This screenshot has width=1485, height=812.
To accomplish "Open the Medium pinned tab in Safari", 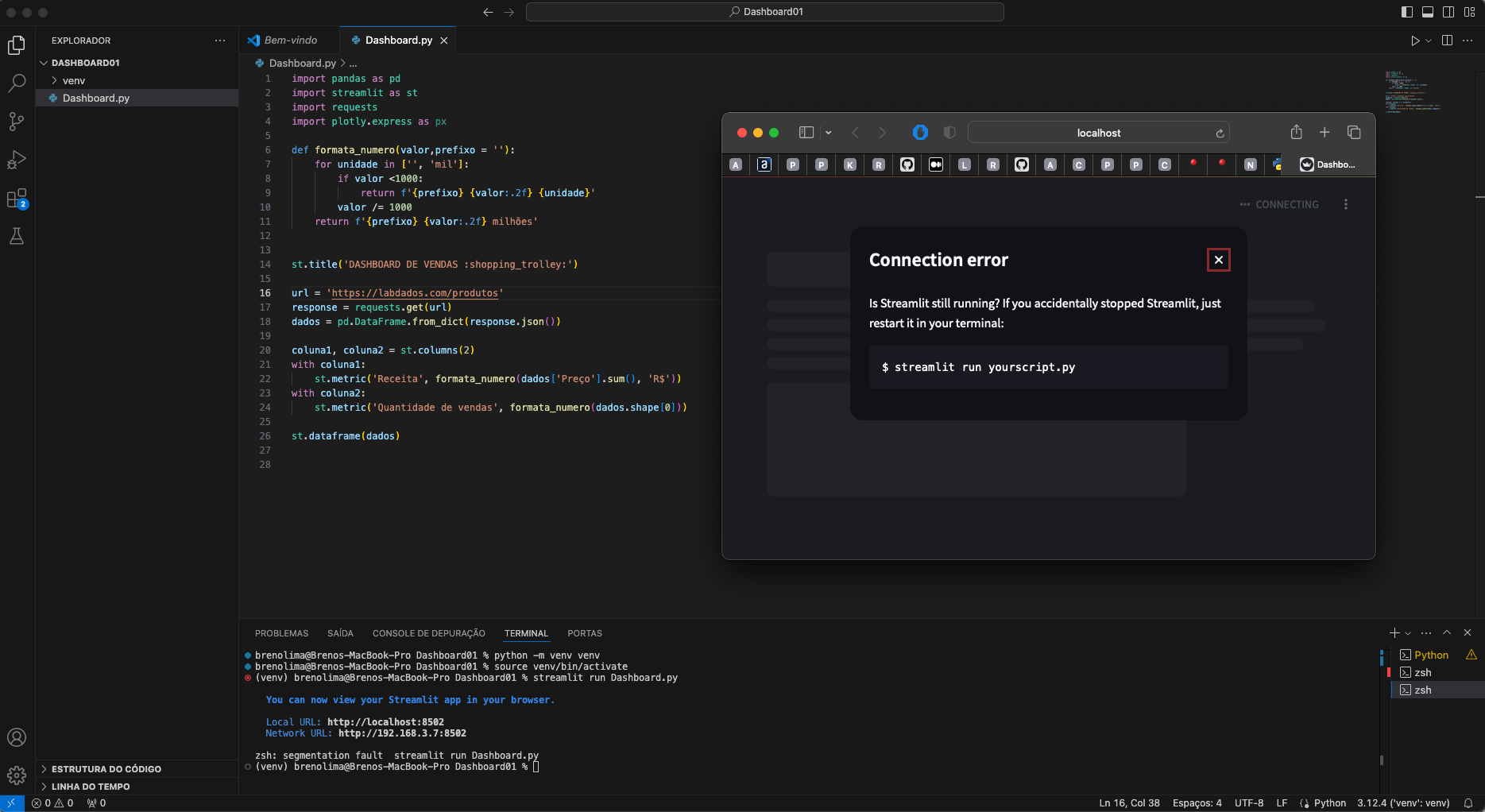I will [x=936, y=164].
